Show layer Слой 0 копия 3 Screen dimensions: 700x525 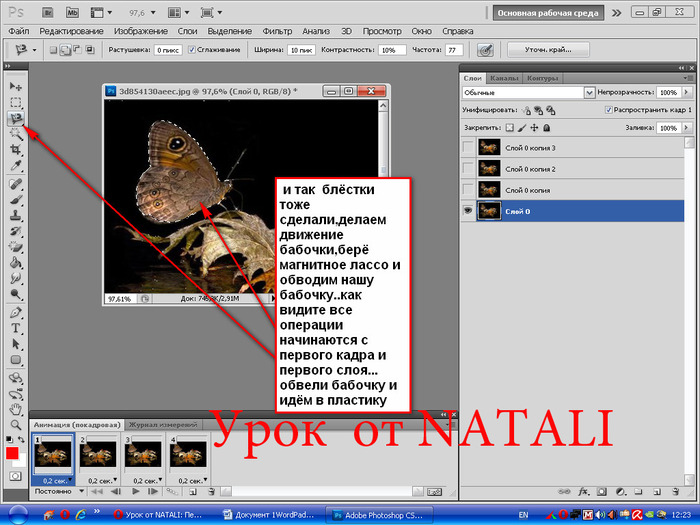pos(468,147)
